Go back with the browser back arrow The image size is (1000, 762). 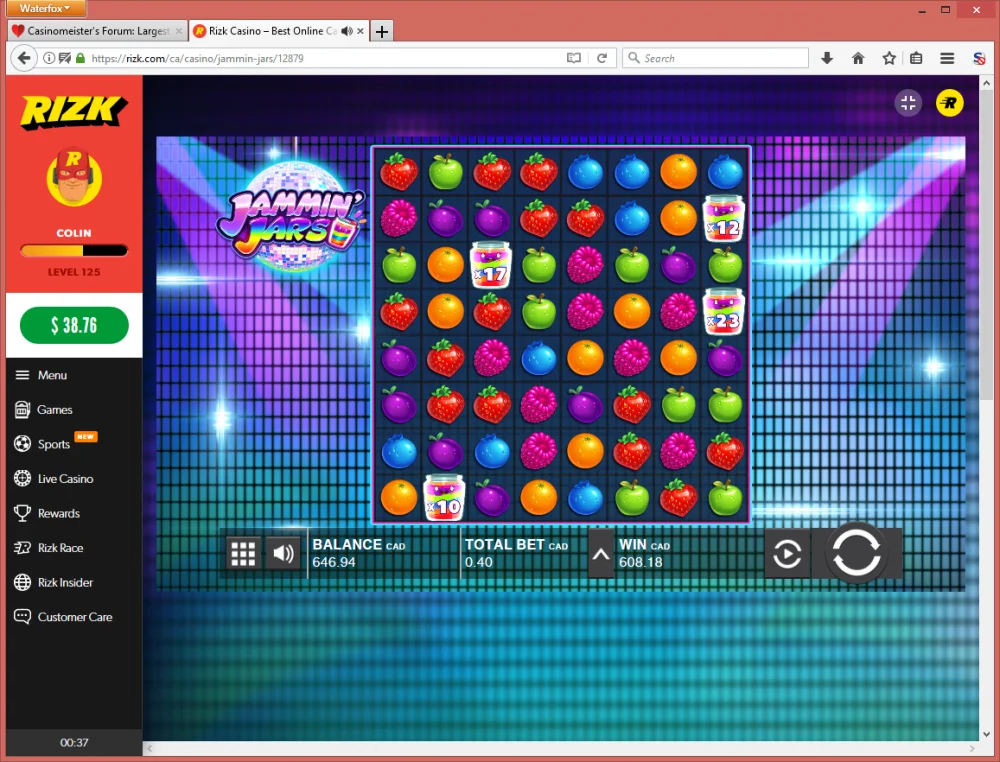(24, 58)
